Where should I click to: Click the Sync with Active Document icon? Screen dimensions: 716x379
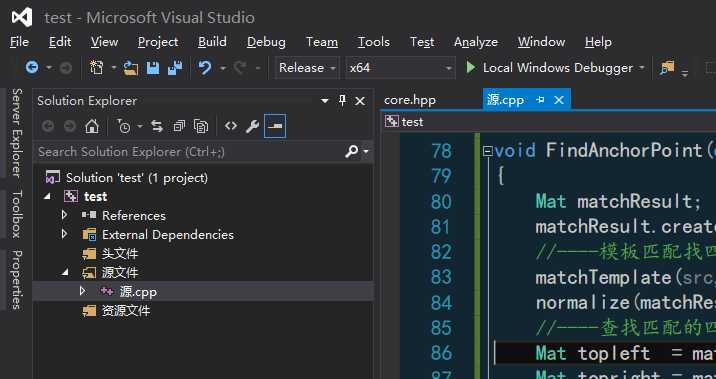tap(157, 126)
